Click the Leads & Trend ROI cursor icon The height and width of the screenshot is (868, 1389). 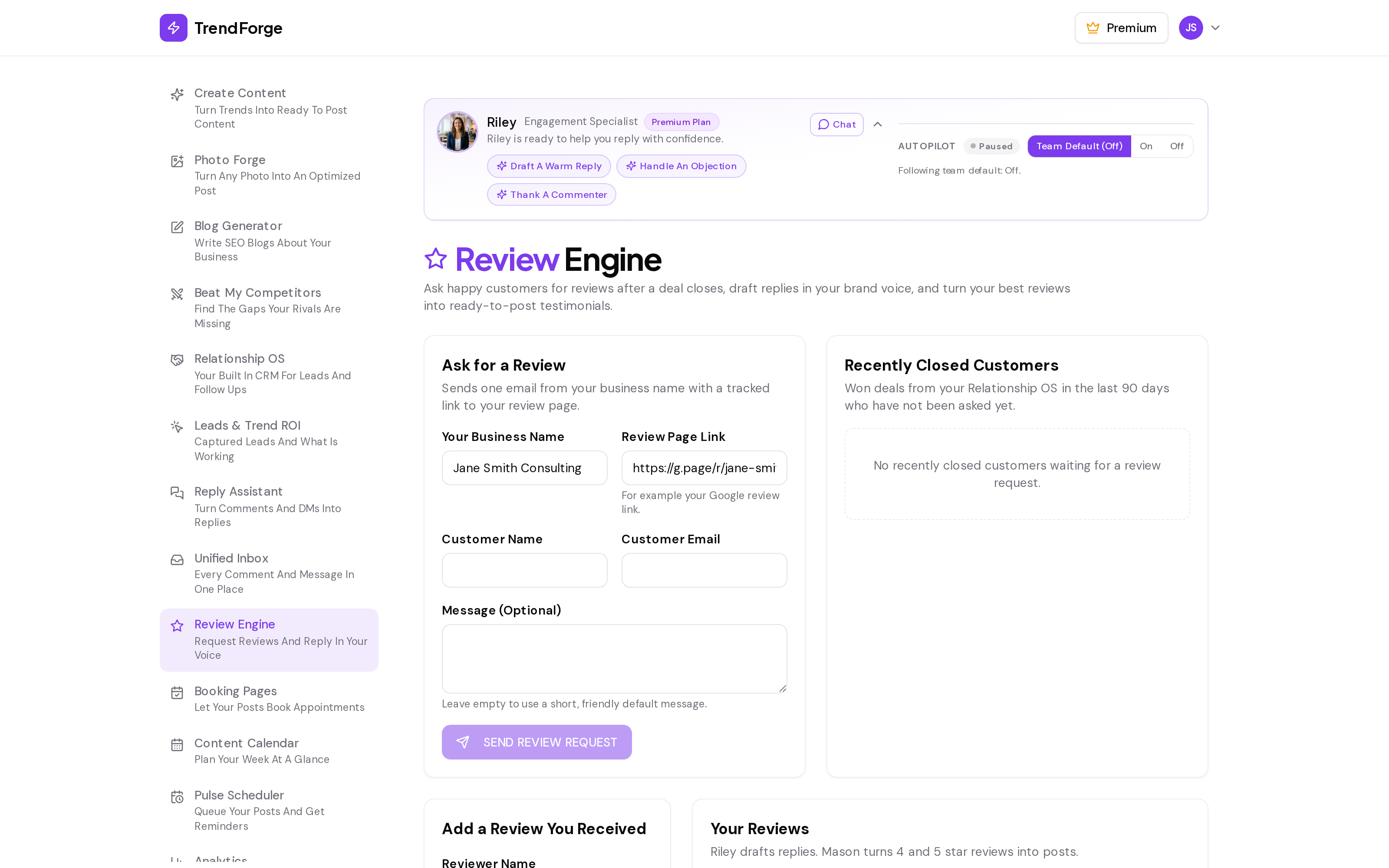click(178, 427)
